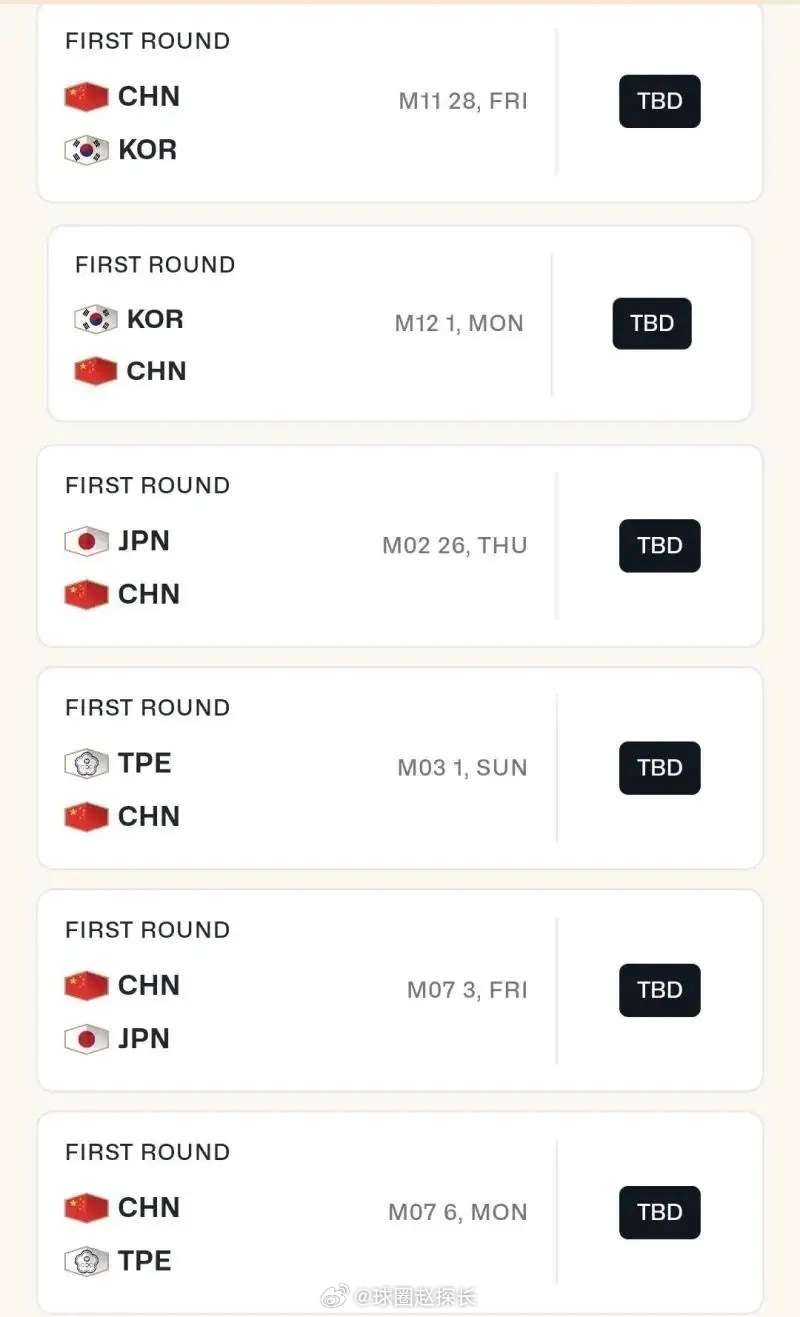Click China flag in M11 28 match

click(86, 97)
